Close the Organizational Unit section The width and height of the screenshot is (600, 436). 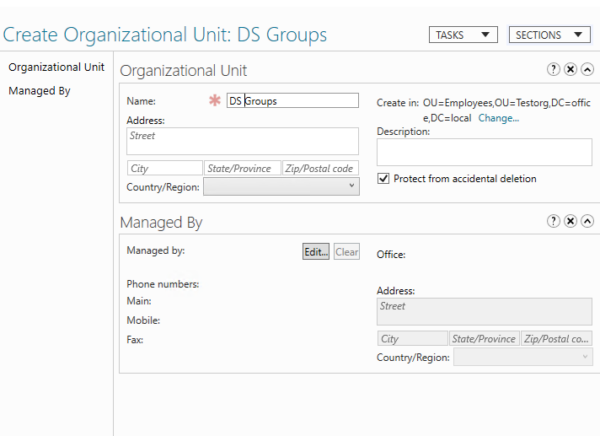coord(570,70)
